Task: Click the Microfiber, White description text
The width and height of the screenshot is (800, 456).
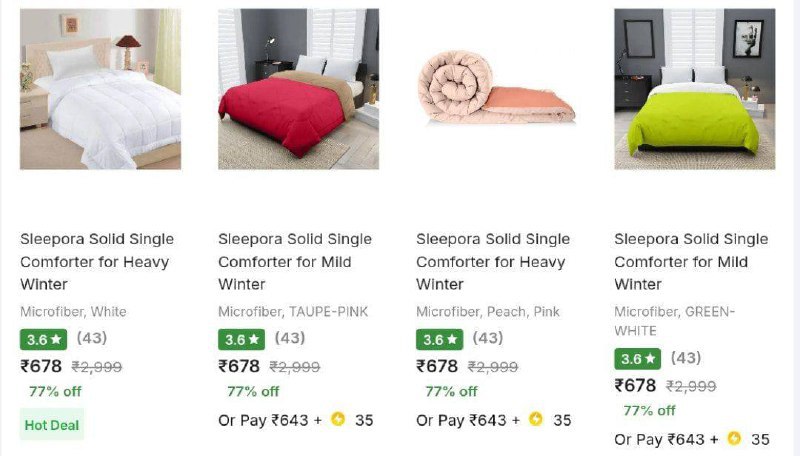Action: (x=73, y=312)
